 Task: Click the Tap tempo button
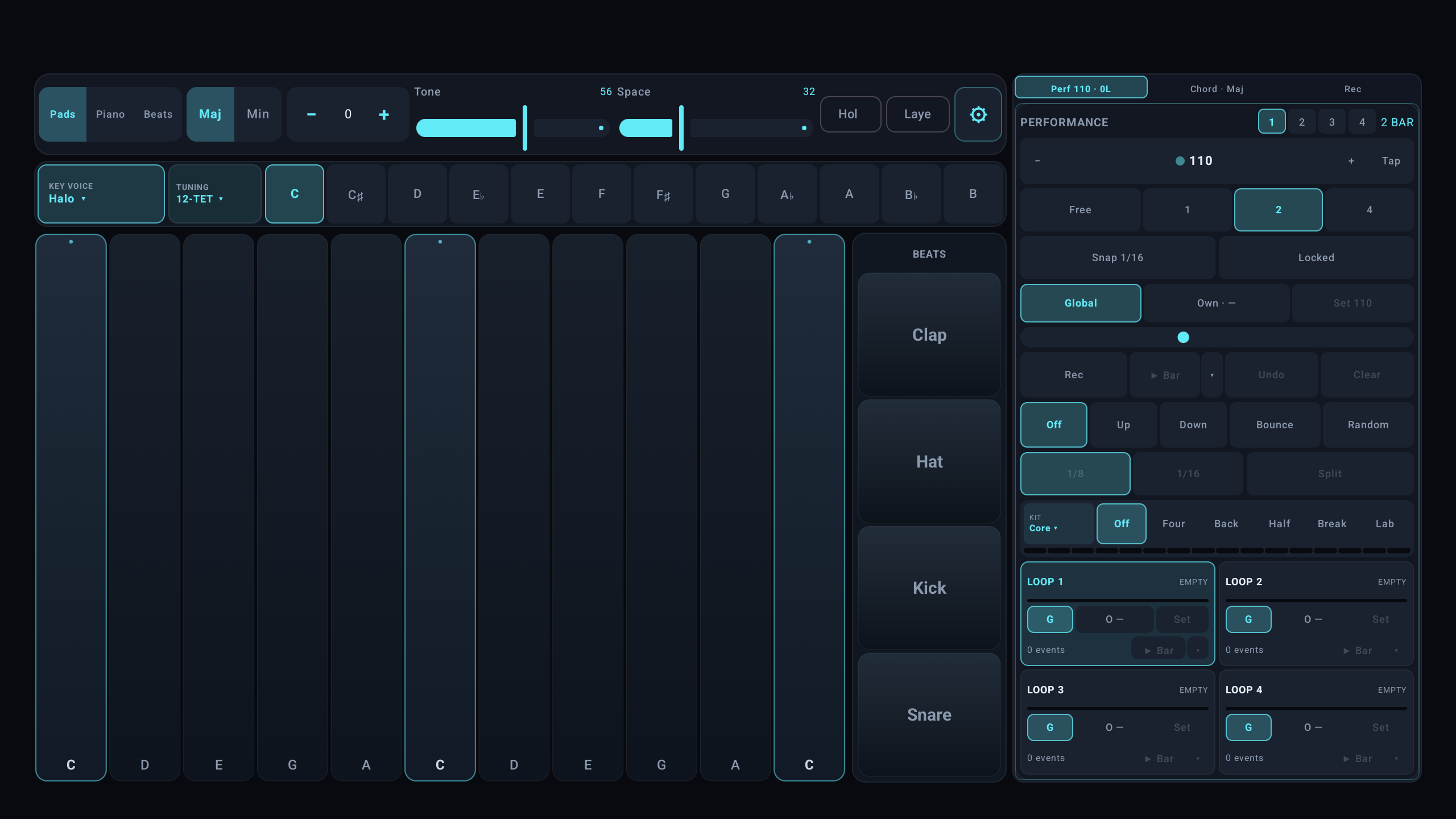coord(1391,161)
